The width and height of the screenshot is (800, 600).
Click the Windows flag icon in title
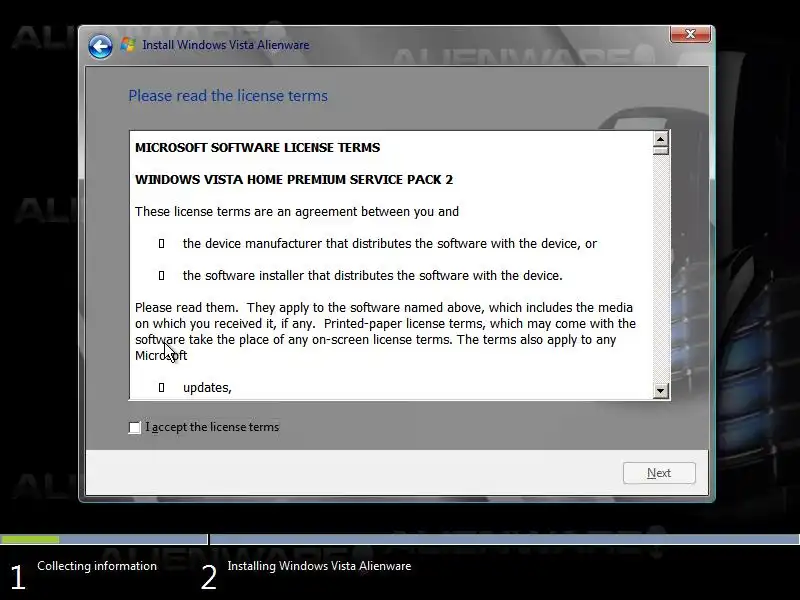click(x=128, y=45)
